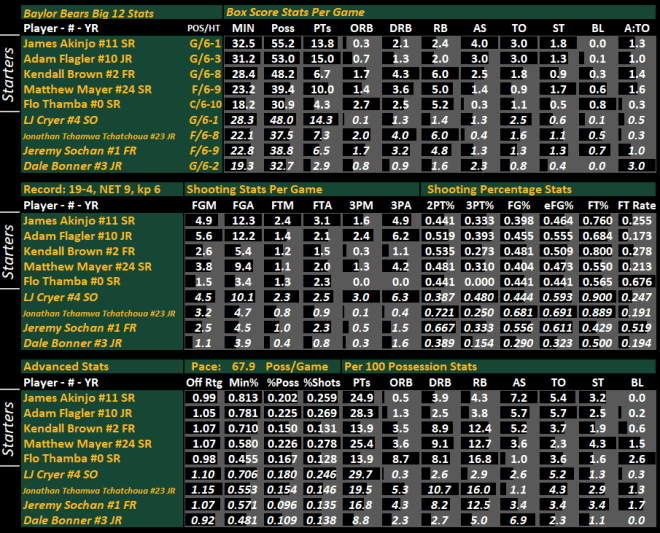
Task: Click the Pace value 67.9
Action: click(x=243, y=367)
